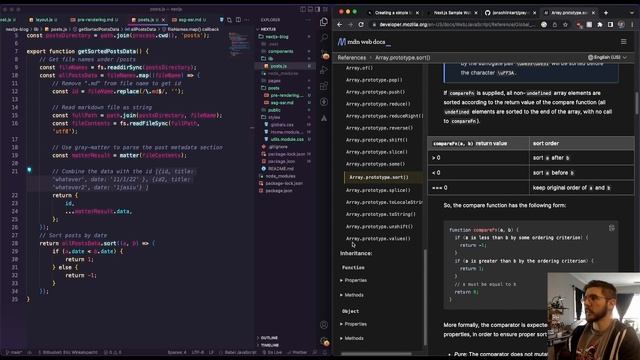Image resolution: width=640 pixels, height=360 pixels.
Task: Open Array.prototype.slice() in MDN sidebar
Action: [376, 152]
